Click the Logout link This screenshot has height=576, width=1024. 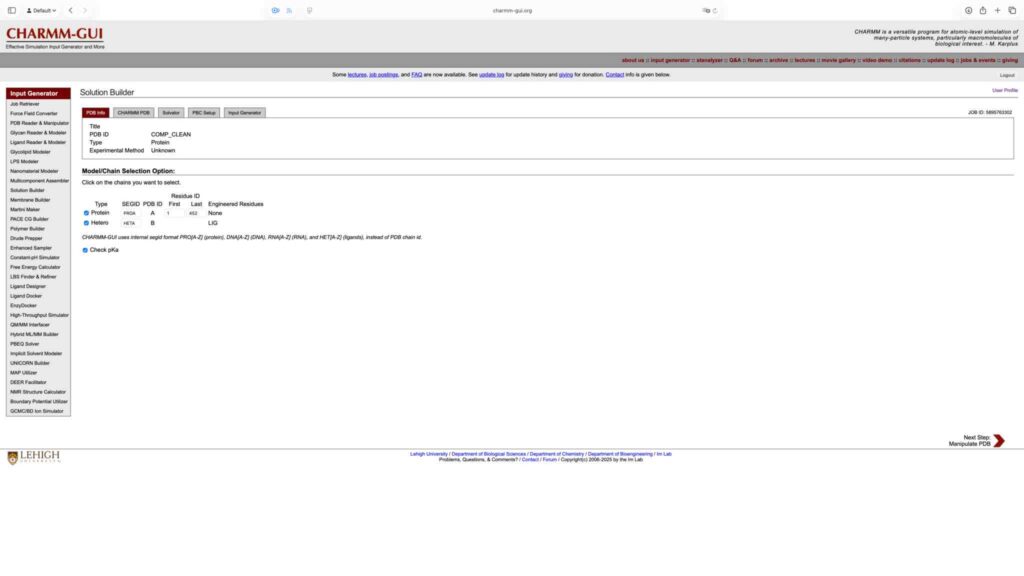click(x=1007, y=75)
